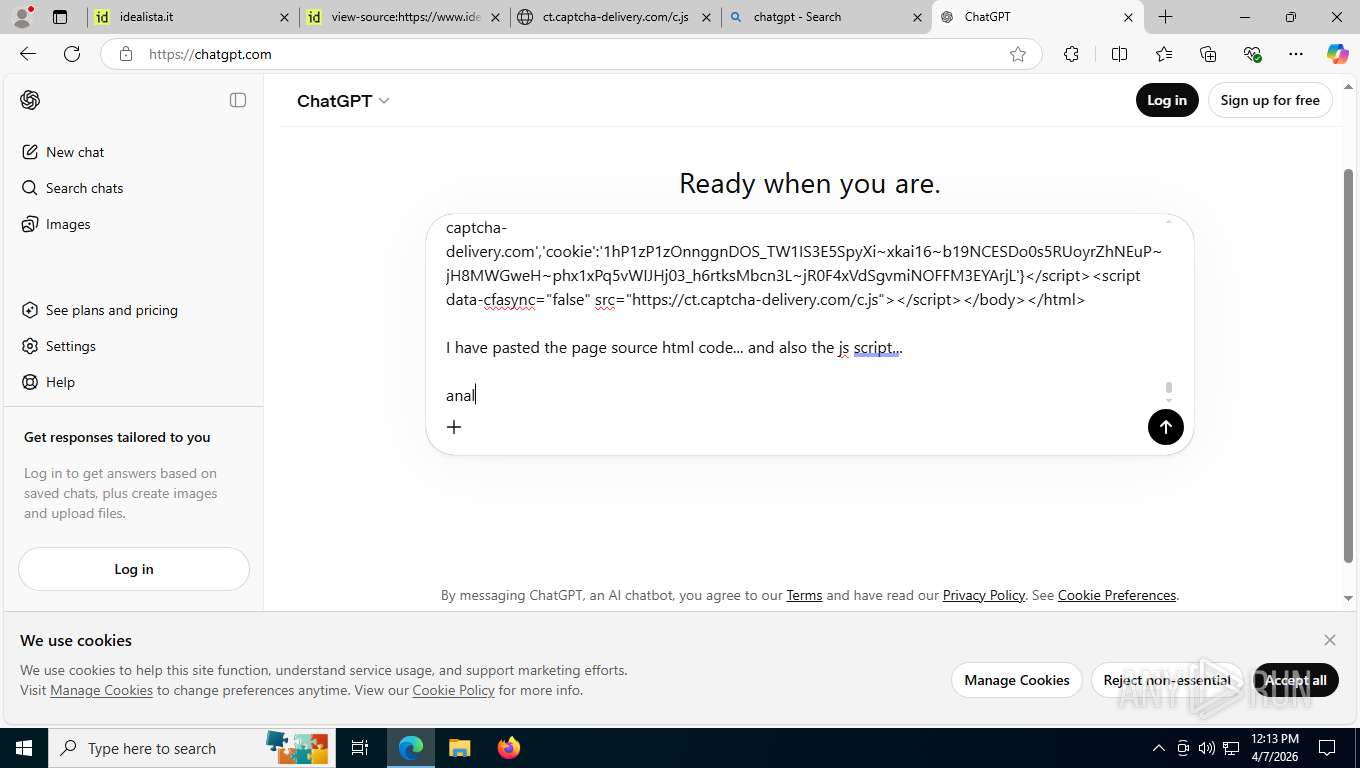This screenshot has height=768, width=1360.
Task: Send the message with the arrow button
Action: tap(1165, 427)
